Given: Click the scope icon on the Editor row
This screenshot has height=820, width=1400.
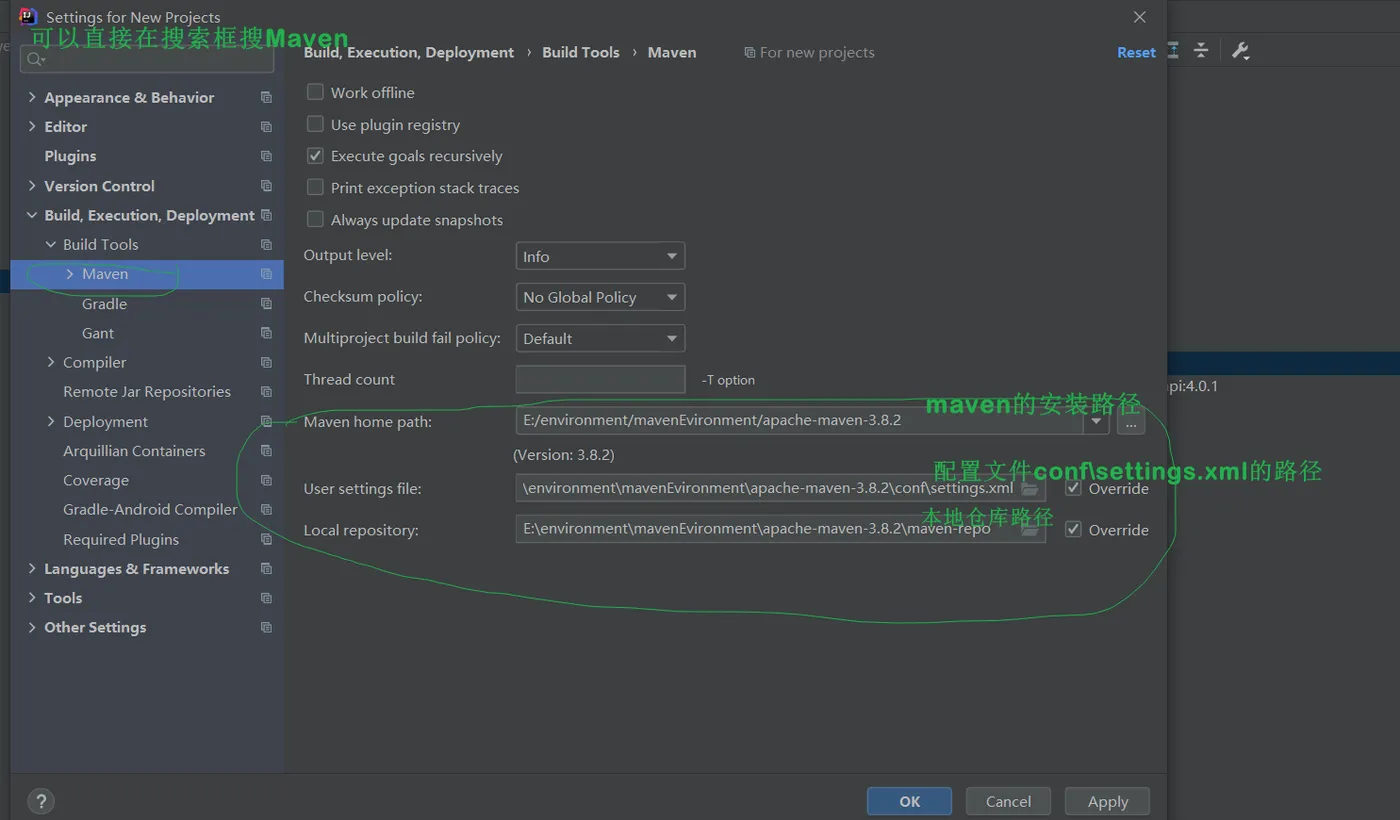Looking at the screenshot, I should tap(266, 127).
